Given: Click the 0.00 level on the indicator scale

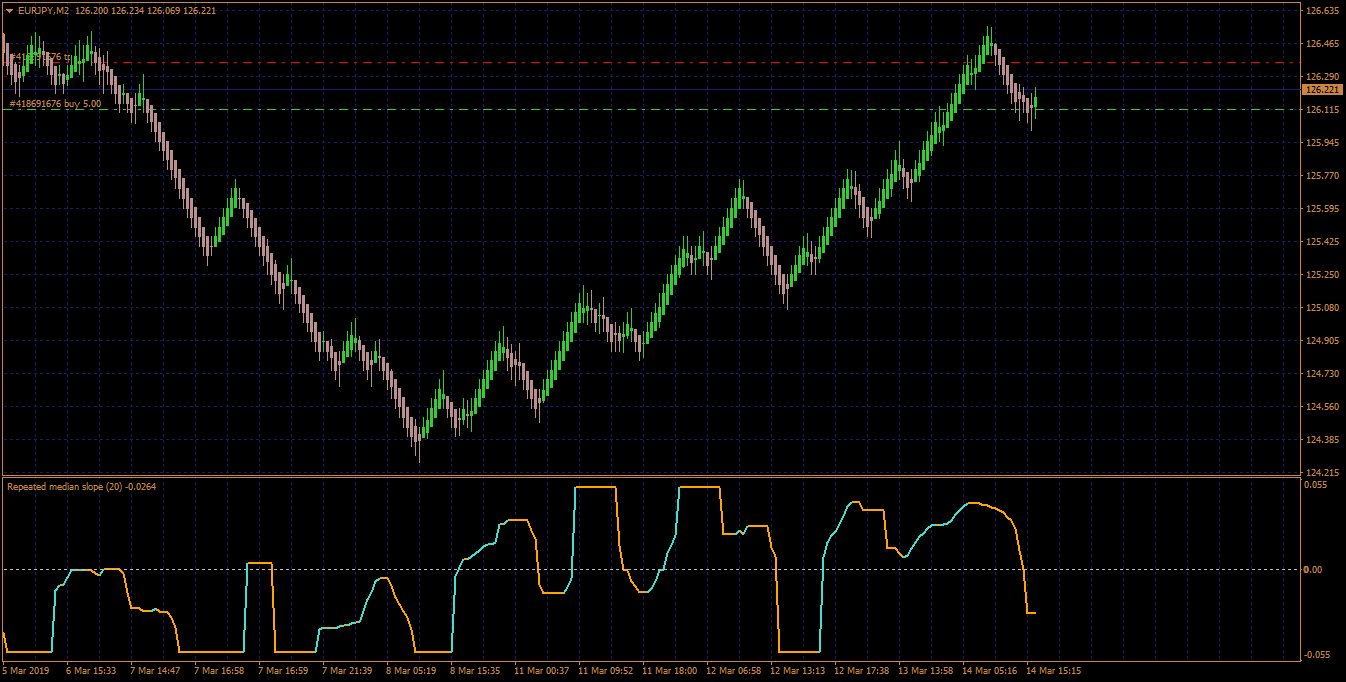Looking at the screenshot, I should point(1314,570).
